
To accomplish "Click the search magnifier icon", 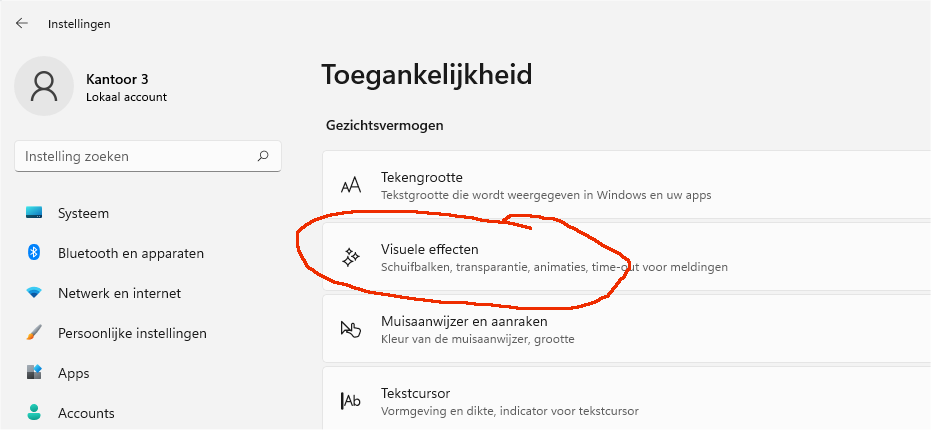I will [263, 156].
